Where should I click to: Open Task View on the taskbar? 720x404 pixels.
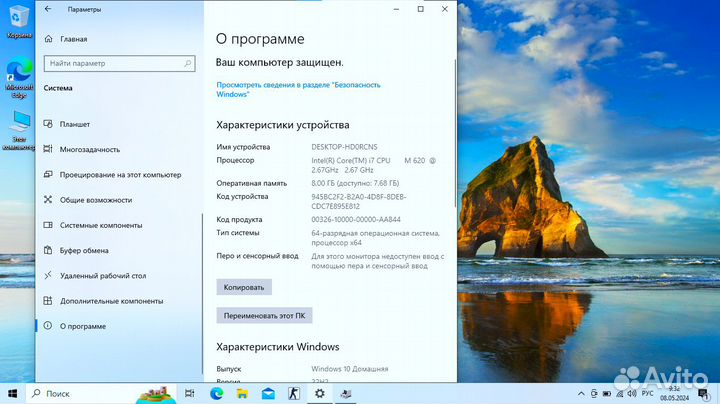click(x=189, y=393)
